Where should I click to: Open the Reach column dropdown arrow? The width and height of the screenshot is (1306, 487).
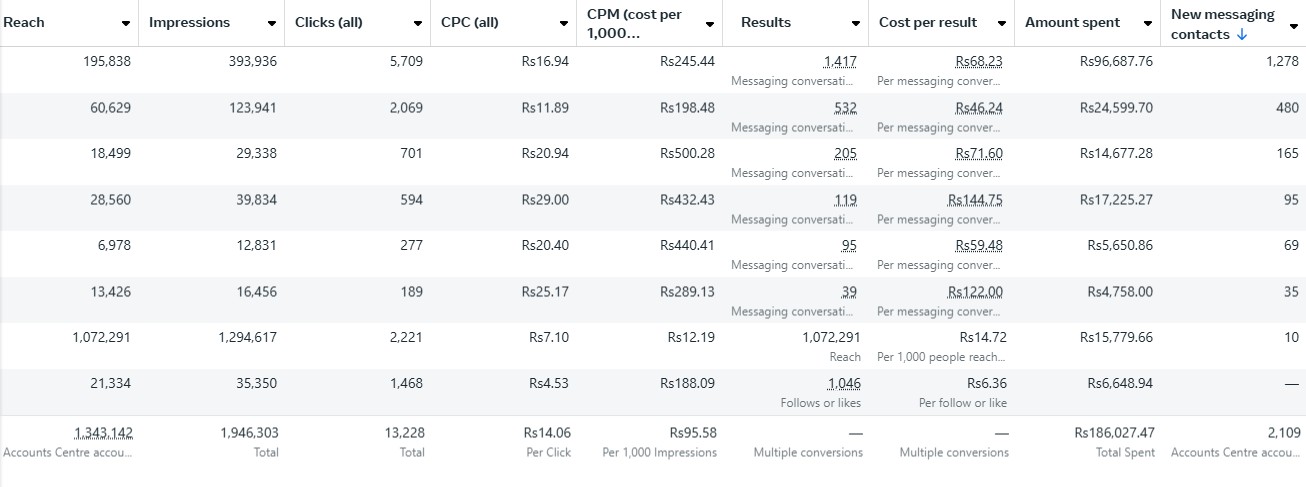coord(125,23)
